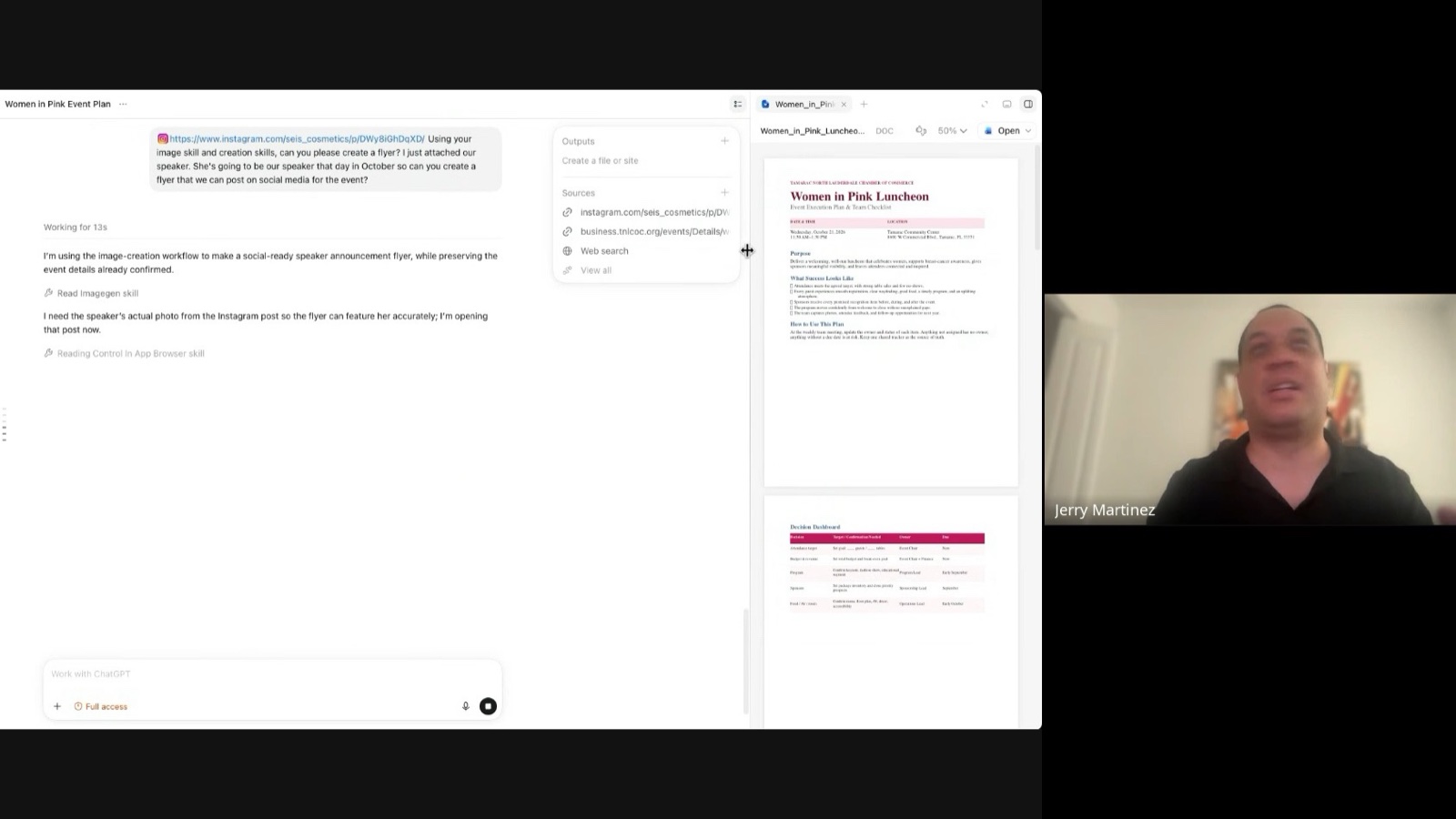Expand the Working for 13s section
Screen dimensions: 1456x819
(76, 227)
